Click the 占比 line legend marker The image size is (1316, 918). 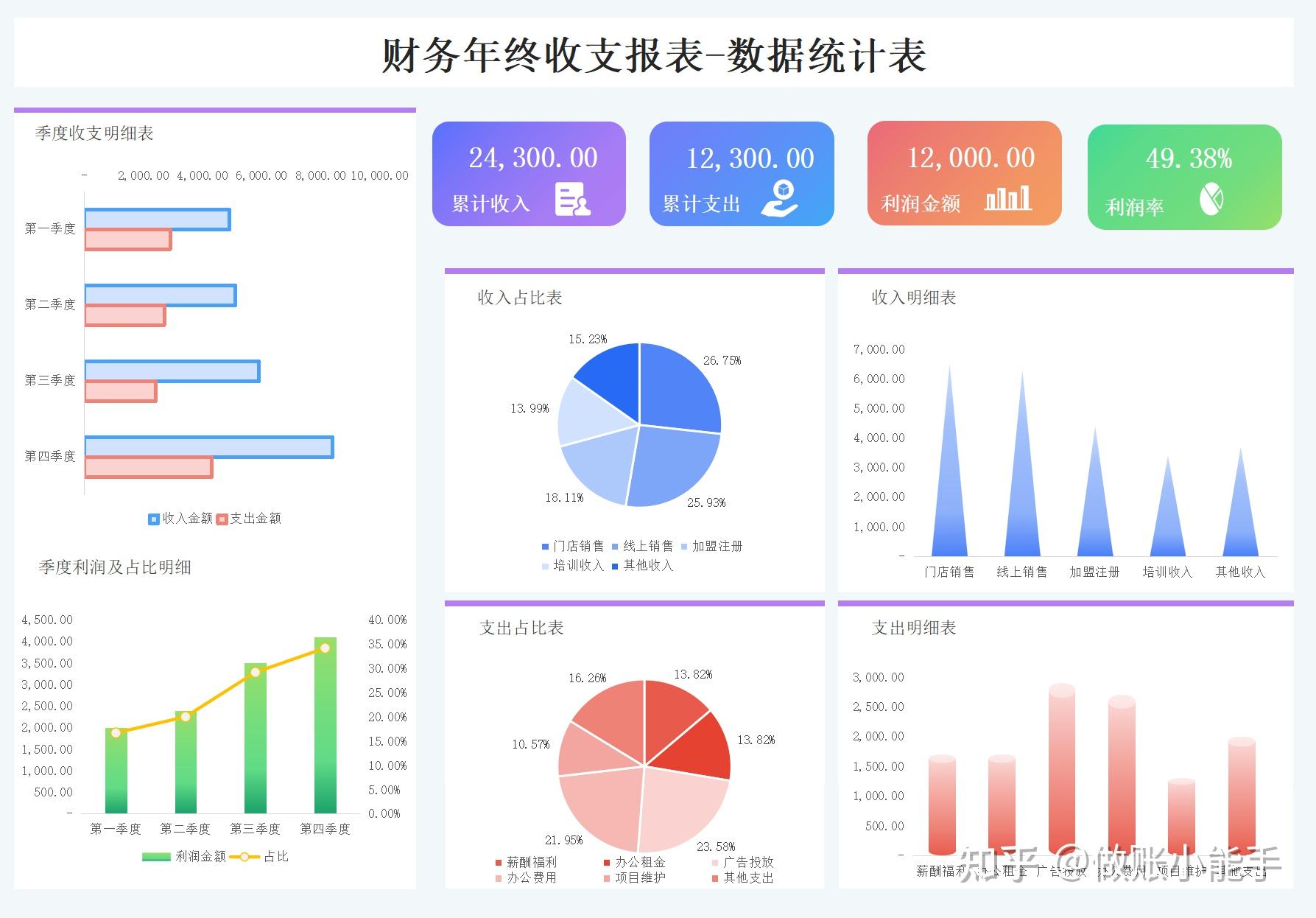244,857
